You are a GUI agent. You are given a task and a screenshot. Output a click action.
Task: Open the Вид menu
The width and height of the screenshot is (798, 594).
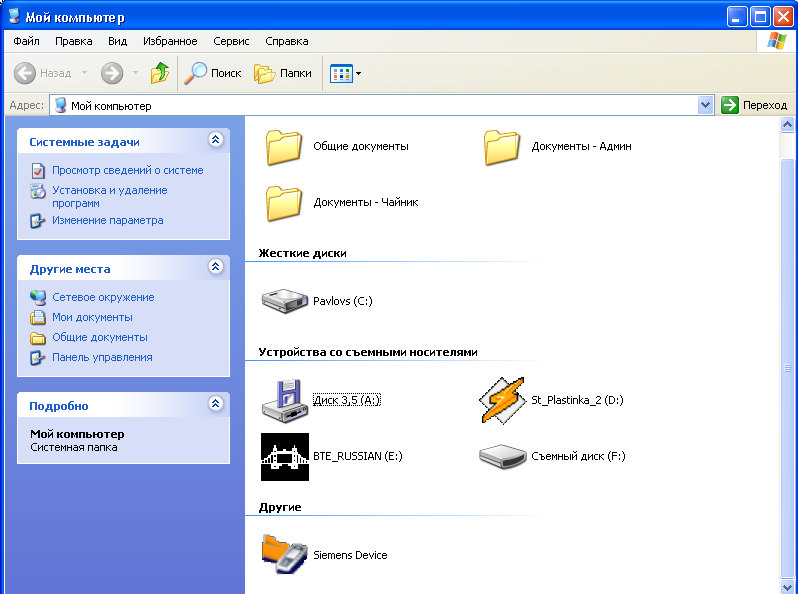pyautogui.click(x=118, y=41)
